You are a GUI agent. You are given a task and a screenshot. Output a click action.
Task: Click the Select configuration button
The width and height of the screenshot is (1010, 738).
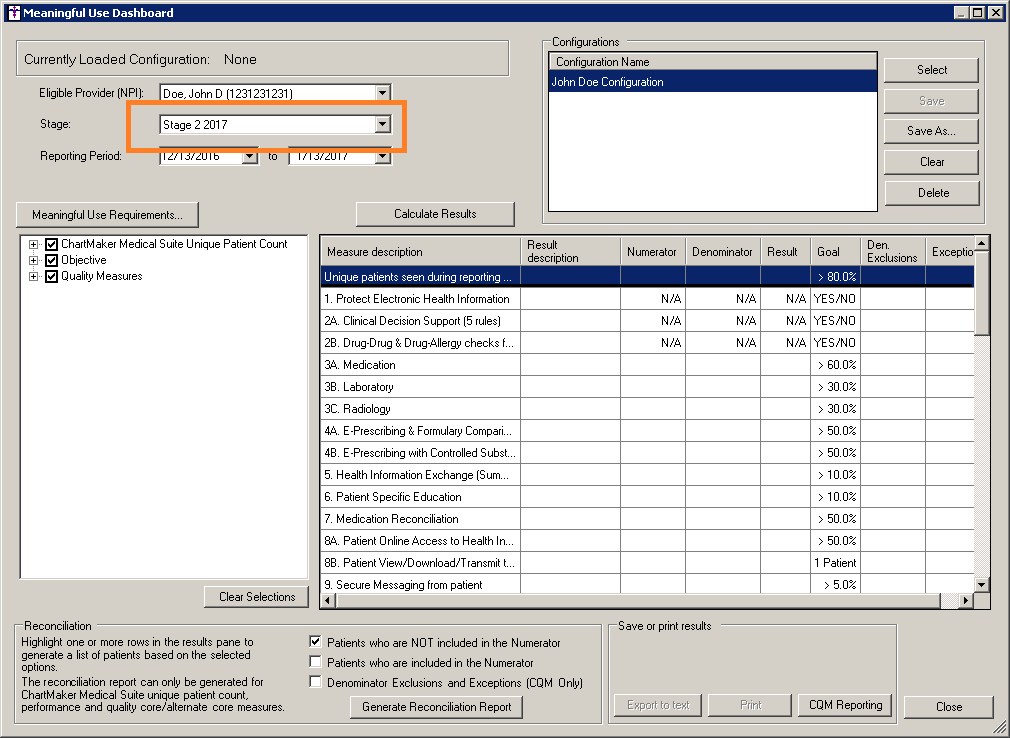[x=931, y=70]
